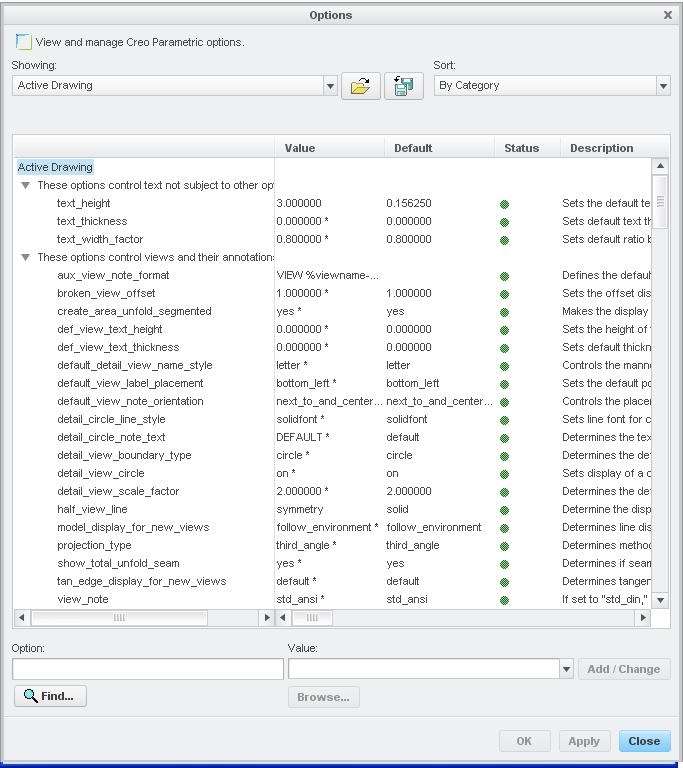683x768 pixels.
Task: Select the def_view_text_height option
Action: tap(109, 330)
